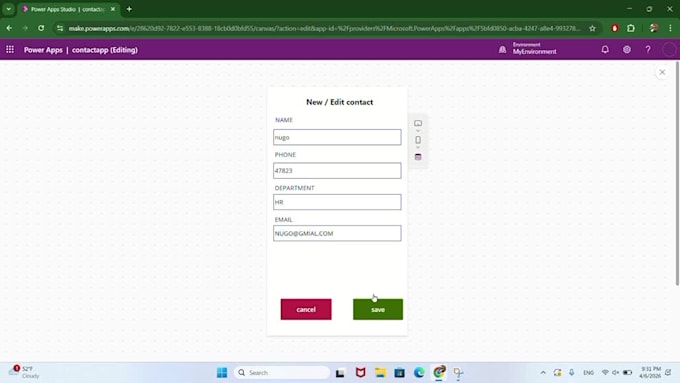The width and height of the screenshot is (680, 383).
Task: Select the phone device preview icon
Action: click(x=418, y=140)
